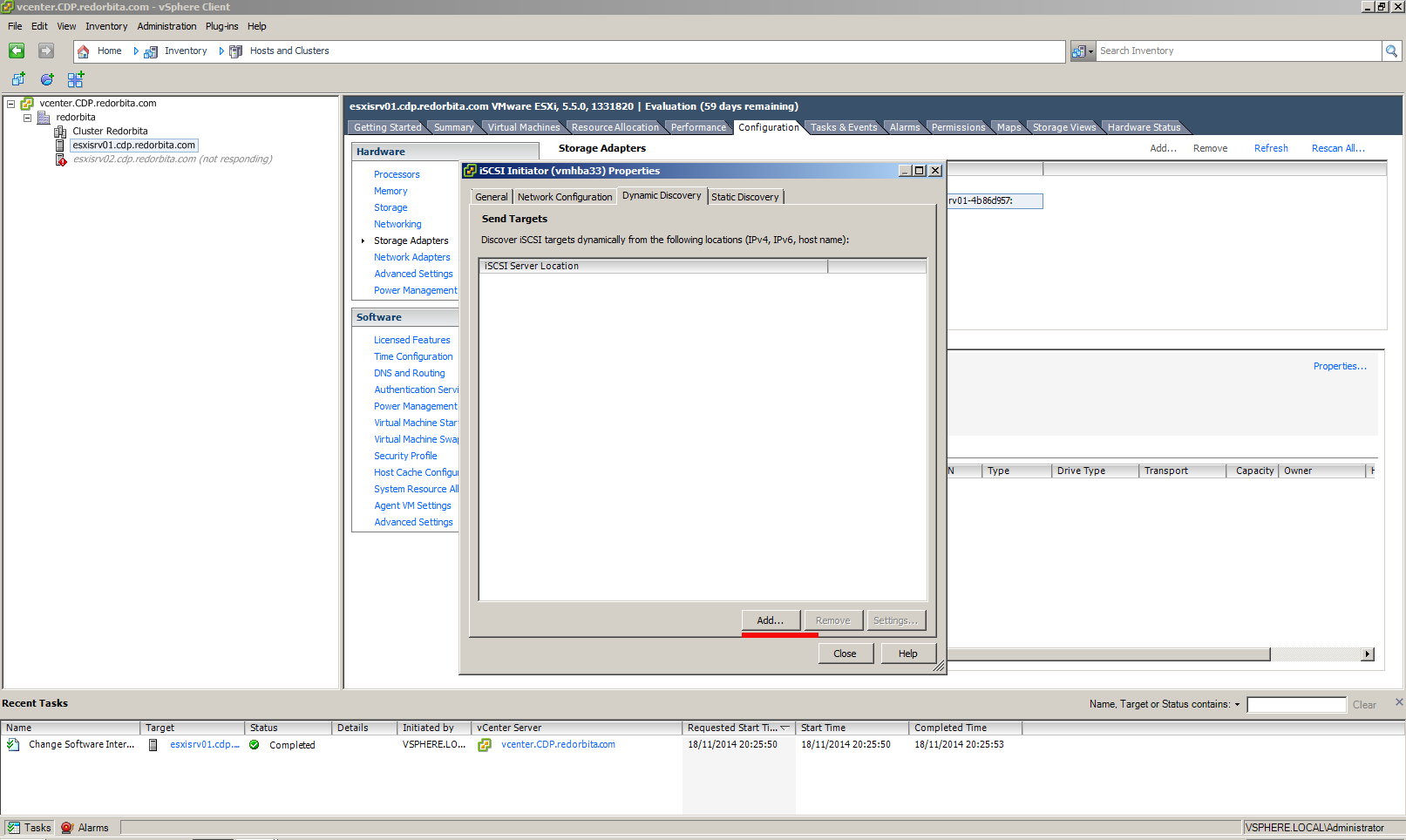Select the not-responding esxisrv02 host icon
Screen dimensions: 1406x840
[x=61, y=159]
